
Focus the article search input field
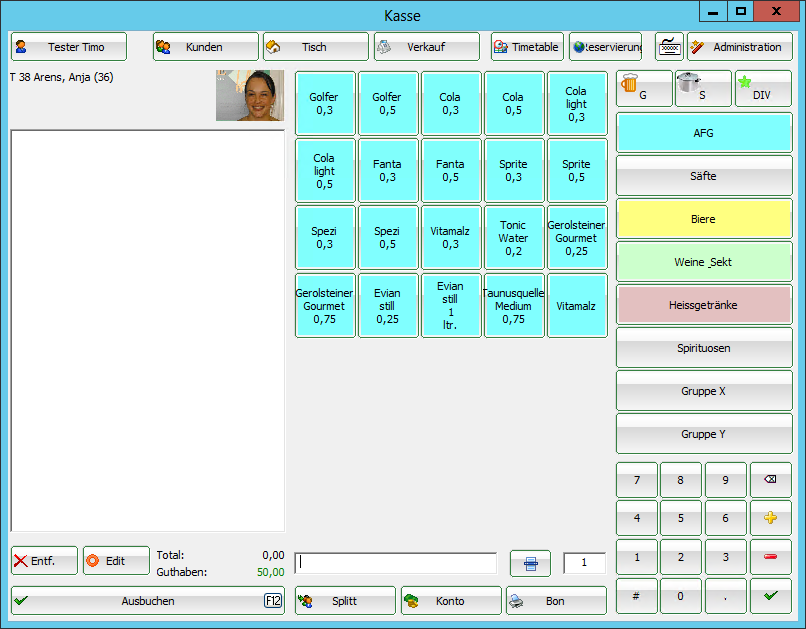pyautogui.click(x=396, y=563)
